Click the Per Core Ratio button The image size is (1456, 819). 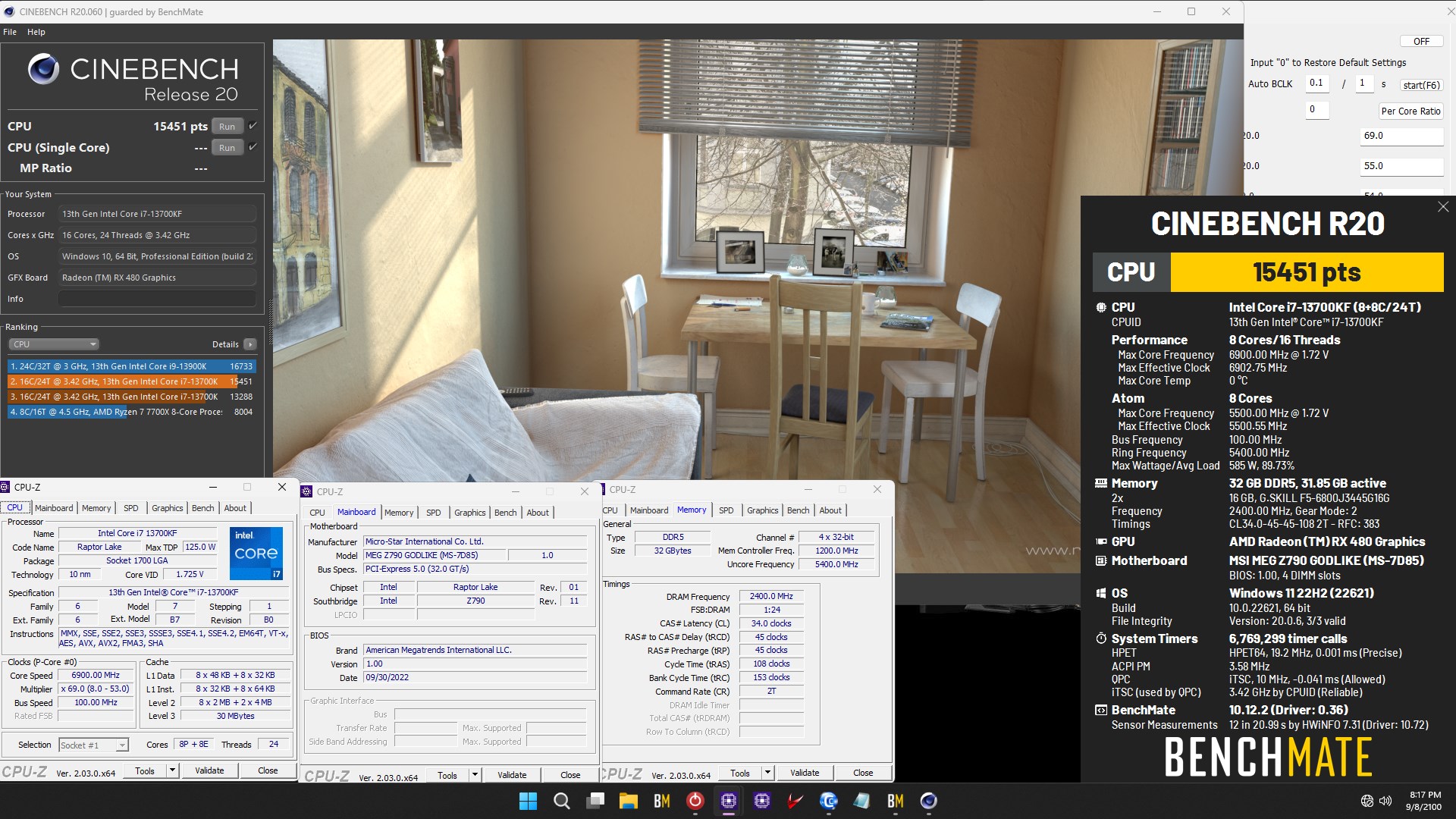coord(1410,111)
